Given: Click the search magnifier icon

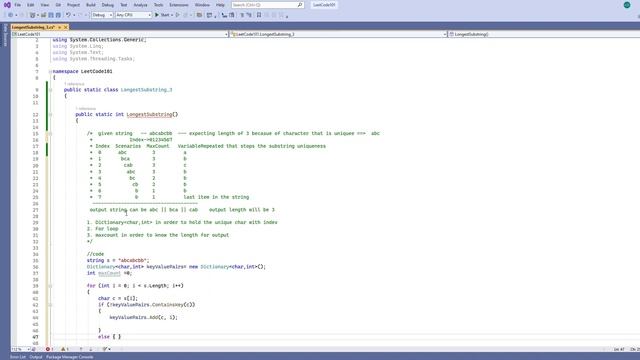Looking at the screenshot, I should tap(300, 5).
